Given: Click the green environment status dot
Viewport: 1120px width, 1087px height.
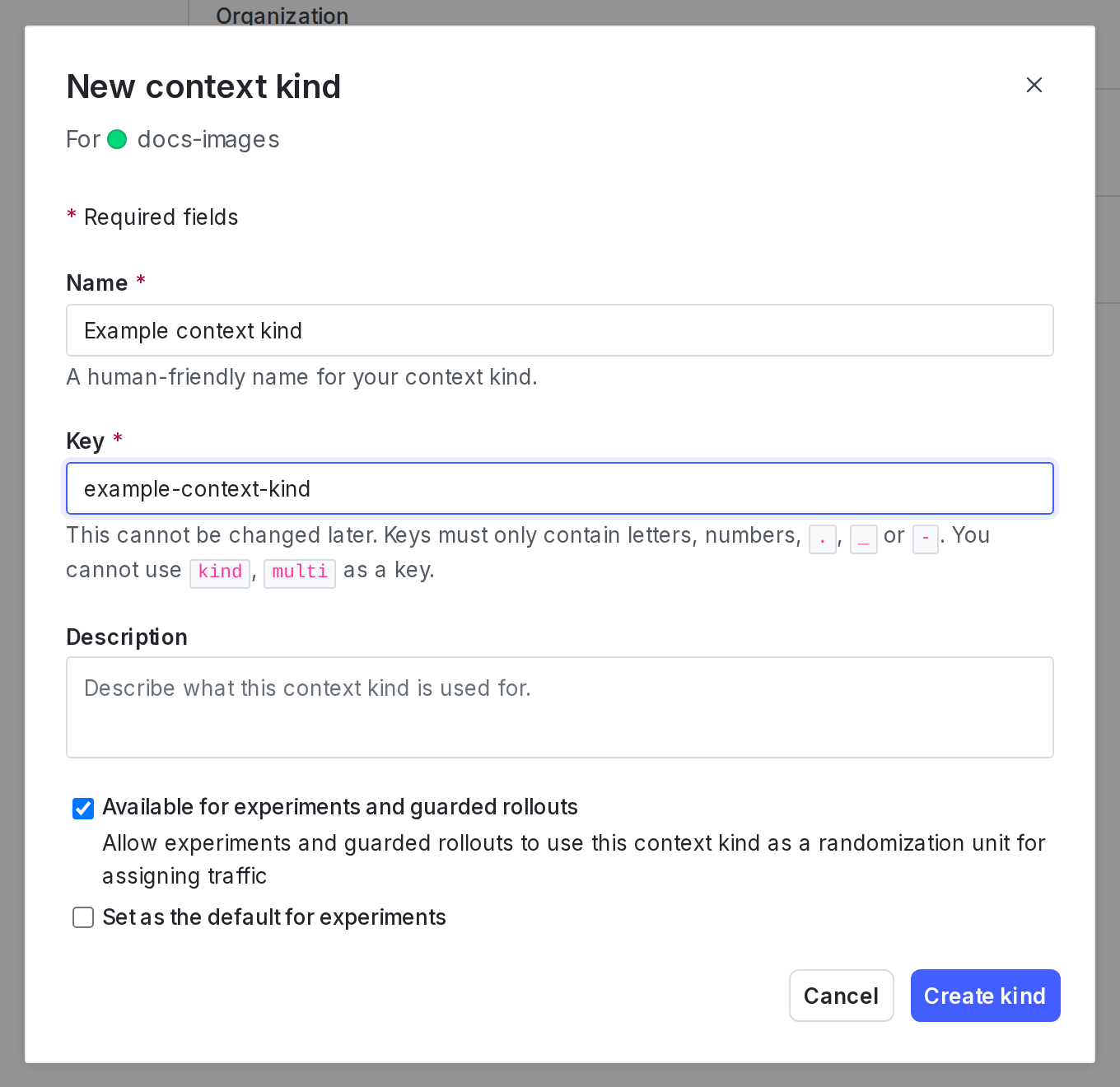Looking at the screenshot, I should 118,139.
